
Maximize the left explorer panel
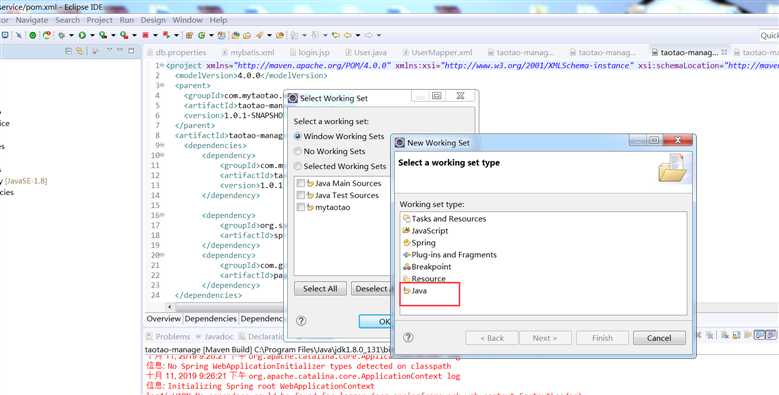coord(131,51)
